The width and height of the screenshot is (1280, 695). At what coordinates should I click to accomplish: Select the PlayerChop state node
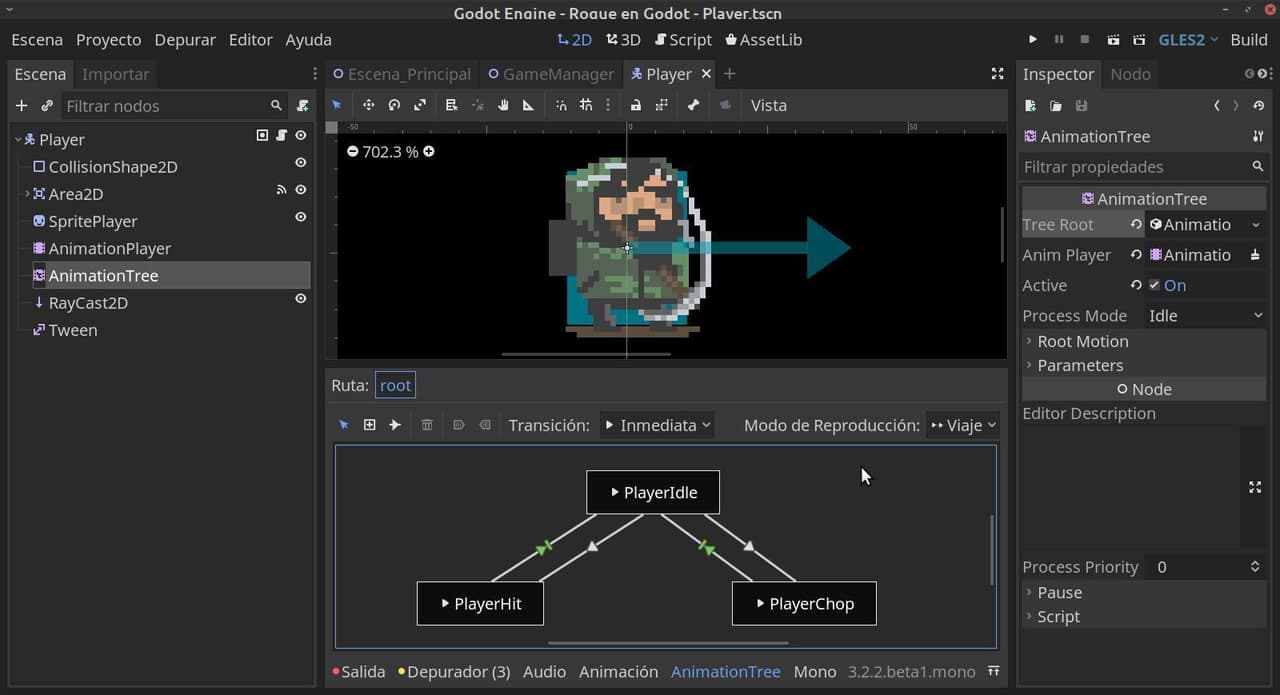(x=804, y=604)
